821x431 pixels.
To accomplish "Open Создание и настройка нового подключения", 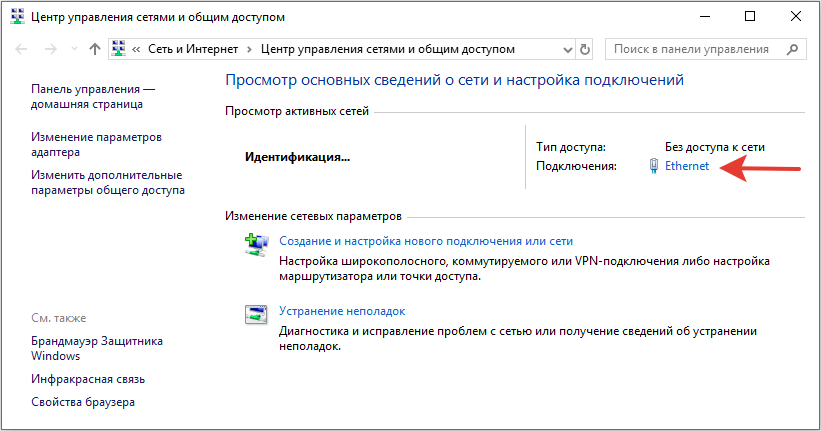I will (x=425, y=241).
